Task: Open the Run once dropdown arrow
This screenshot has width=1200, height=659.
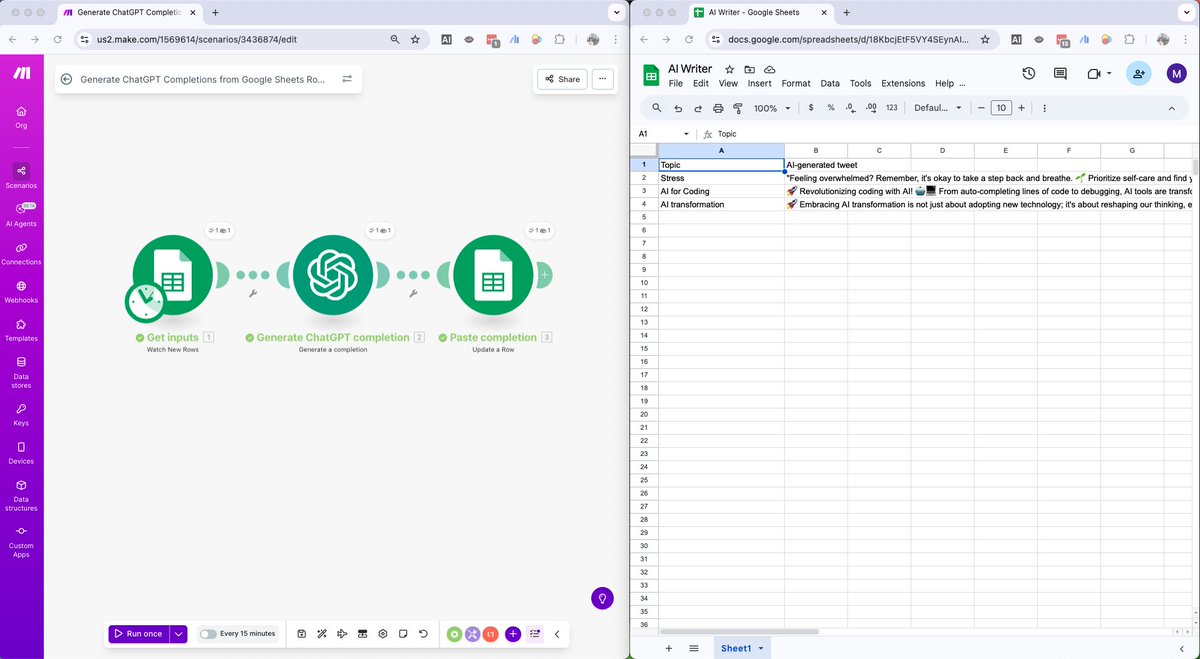Action: (x=177, y=633)
